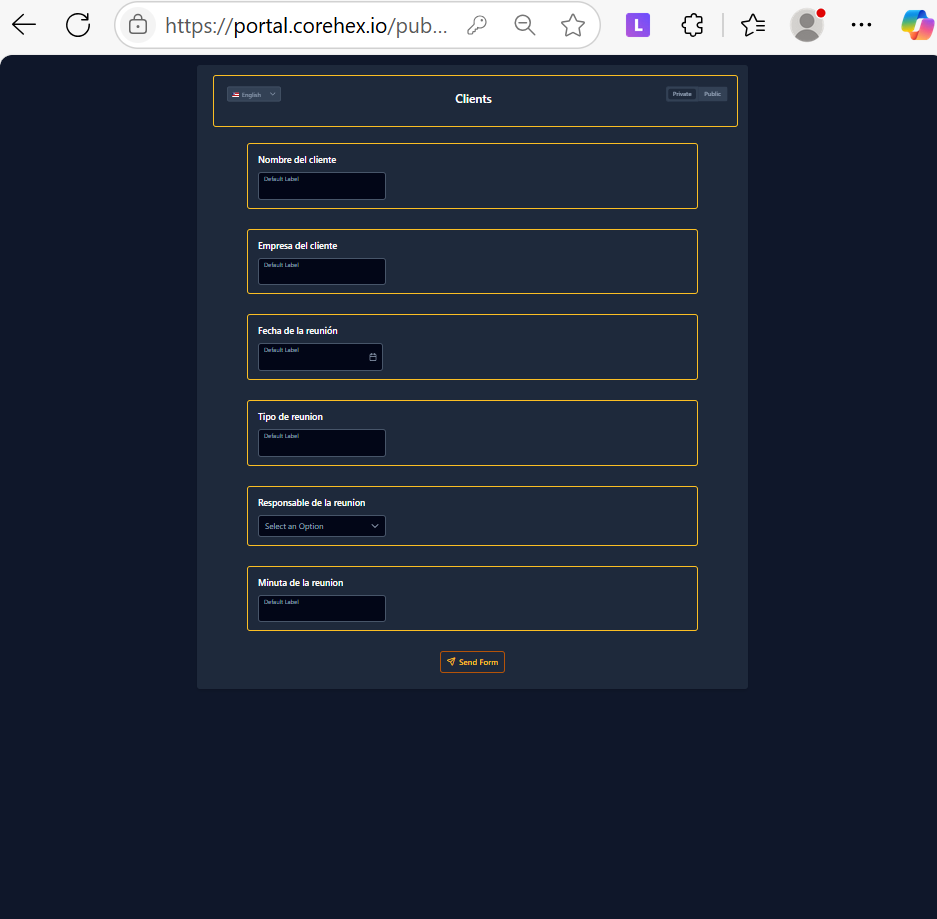Click the browser profile avatar
The image size is (937, 919).
point(806,24)
